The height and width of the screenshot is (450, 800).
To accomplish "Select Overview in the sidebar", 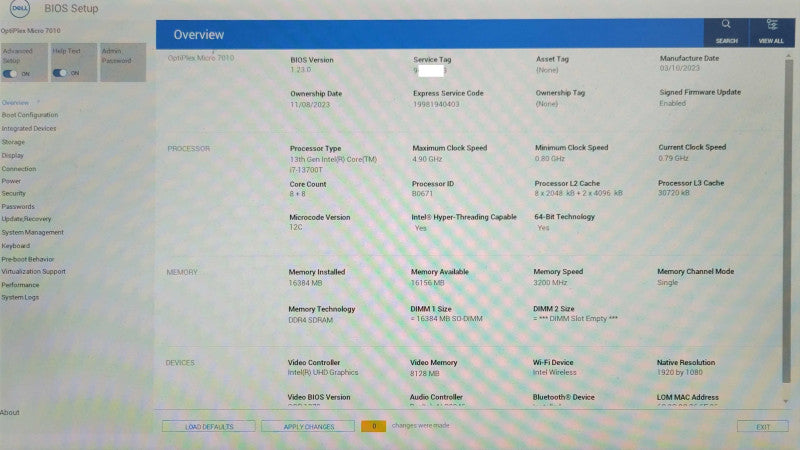I will tap(15, 103).
